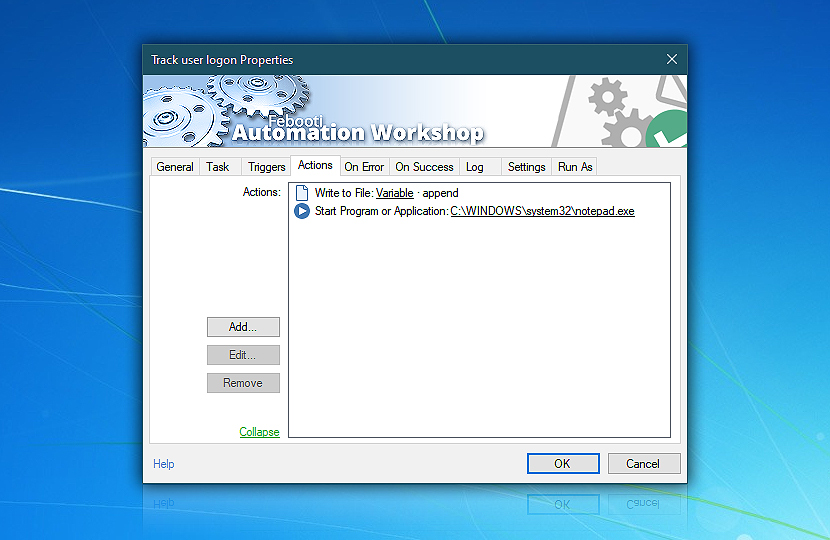Close the Track user logon Properties dialog
This screenshot has height=540, width=830.
point(672,59)
